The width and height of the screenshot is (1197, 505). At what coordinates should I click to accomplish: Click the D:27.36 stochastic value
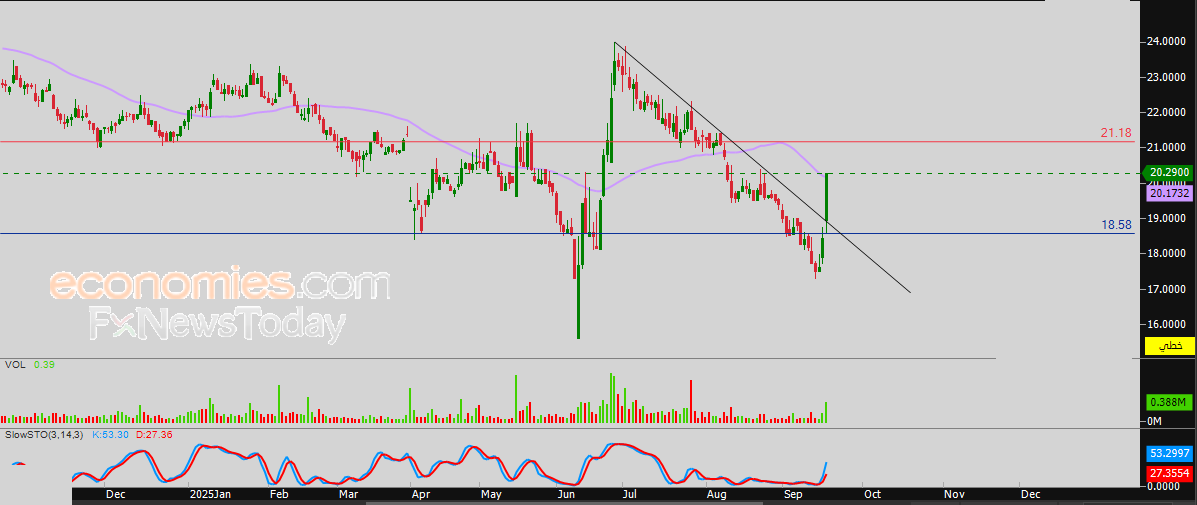[155, 434]
